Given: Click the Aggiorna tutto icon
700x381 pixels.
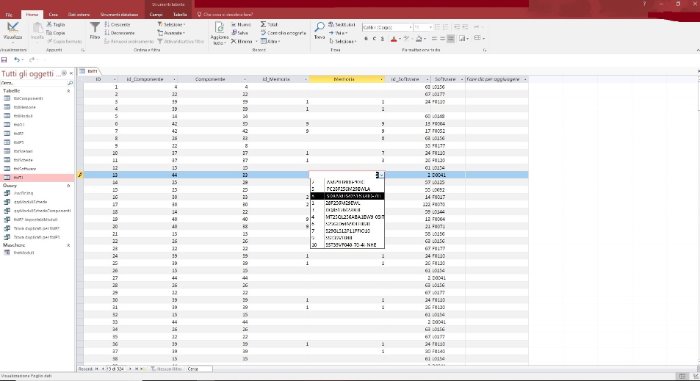Looking at the screenshot, I should tap(219, 27).
